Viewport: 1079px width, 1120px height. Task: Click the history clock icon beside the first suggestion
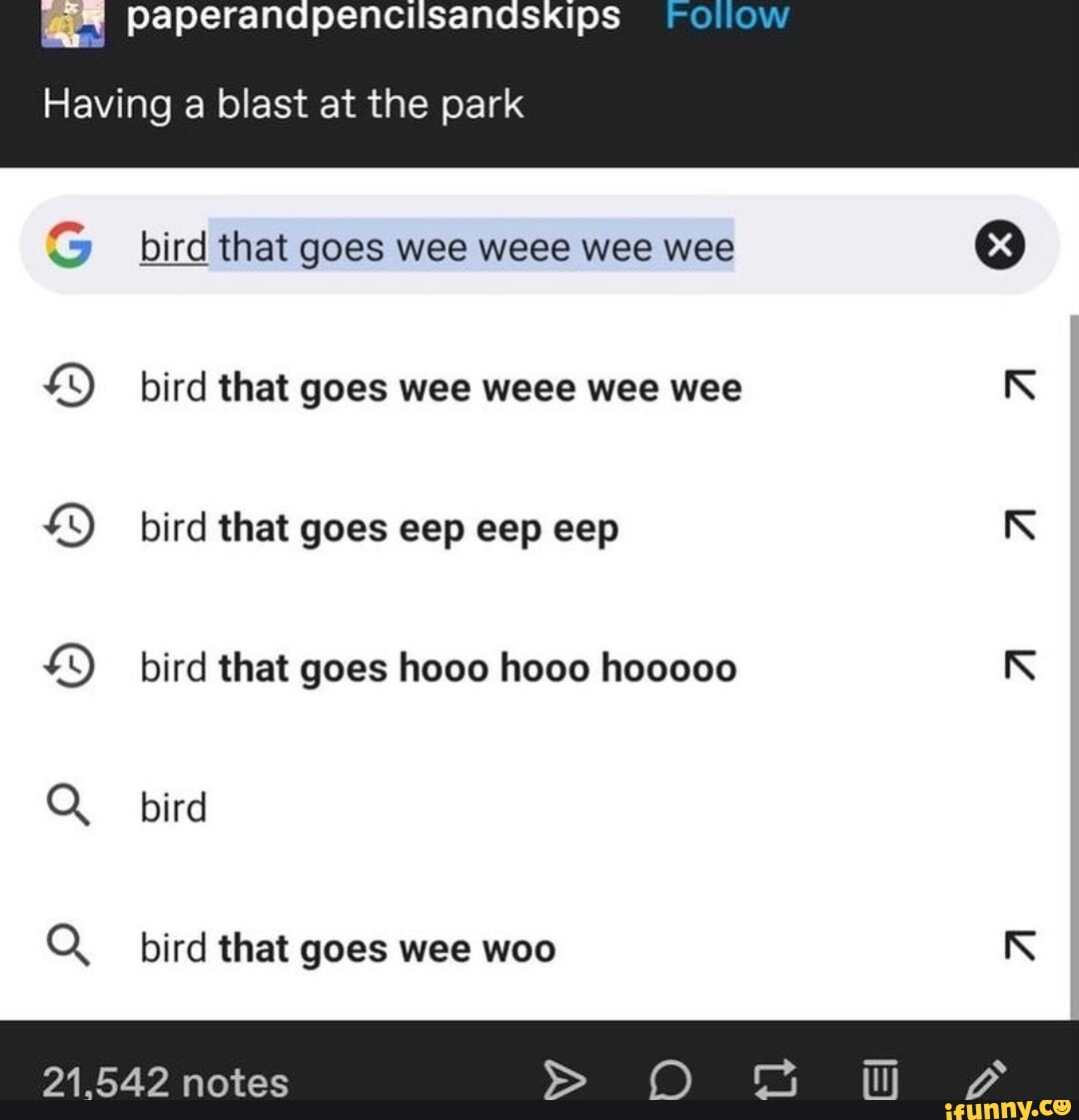click(x=67, y=387)
